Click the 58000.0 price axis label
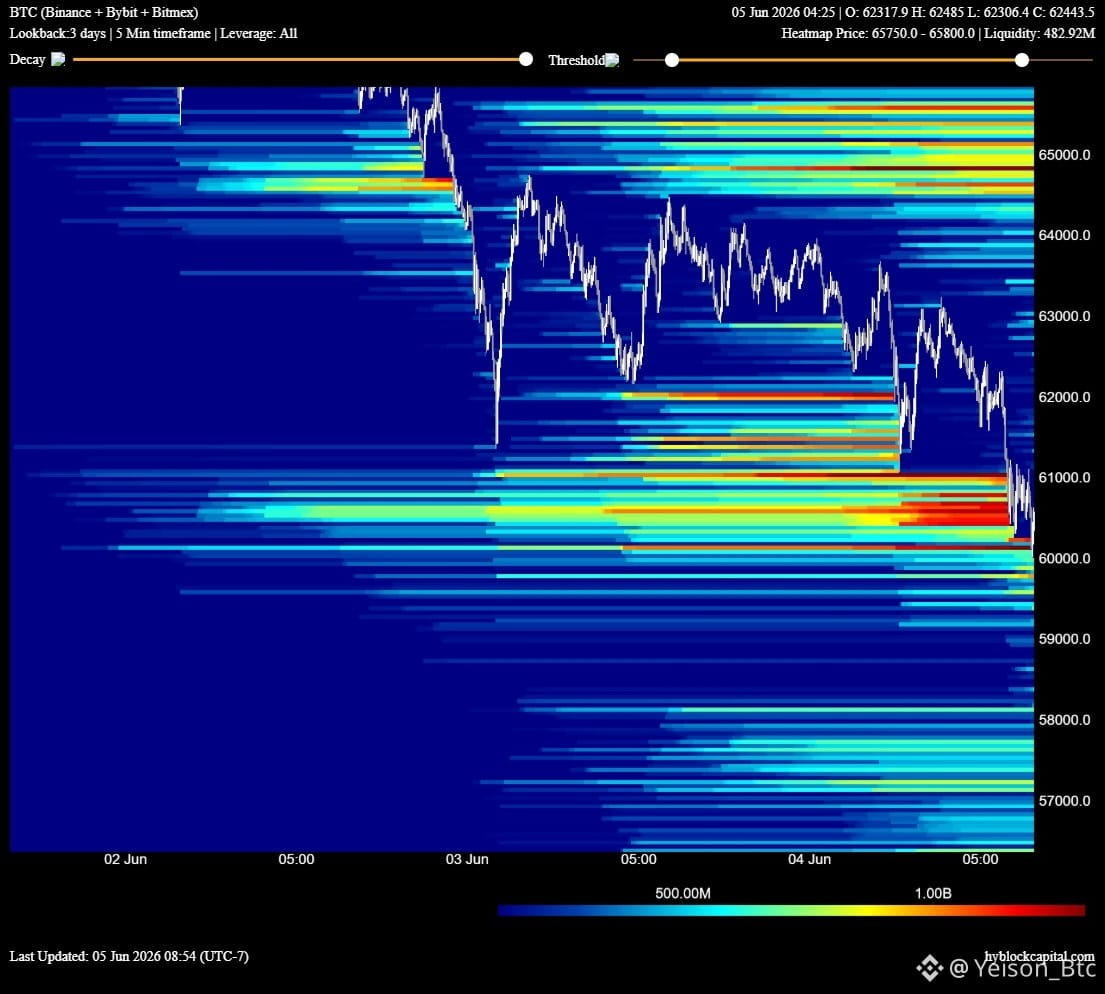1105x994 pixels. click(1064, 720)
